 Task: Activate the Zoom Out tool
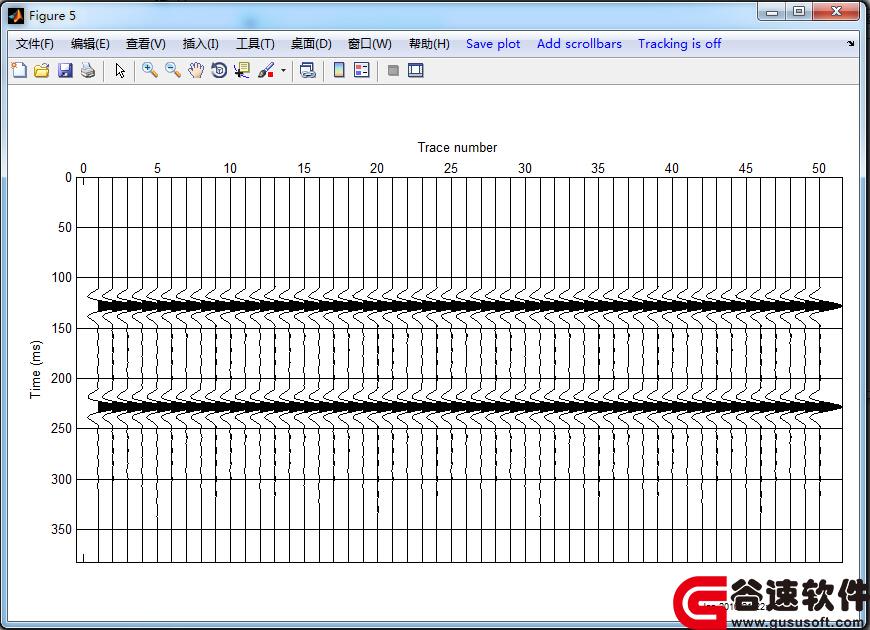point(173,70)
